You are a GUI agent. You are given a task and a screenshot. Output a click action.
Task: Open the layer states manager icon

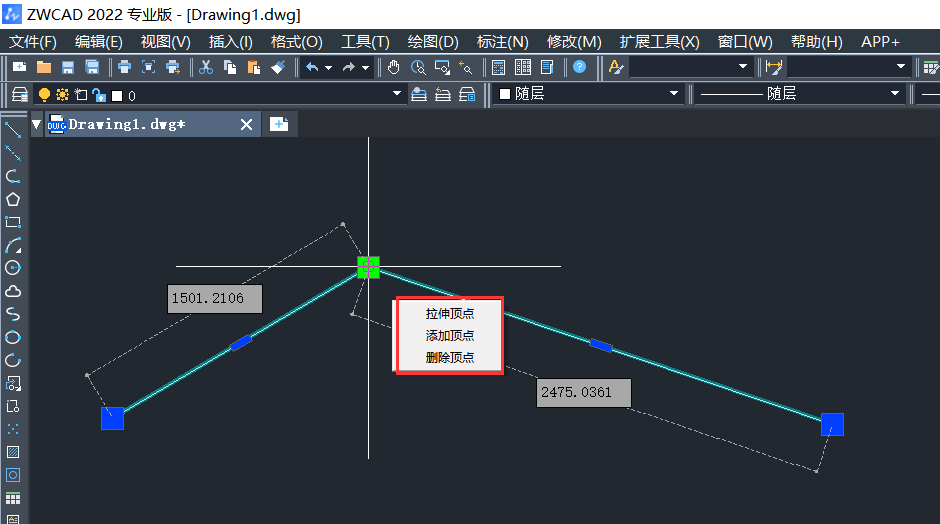[467, 94]
